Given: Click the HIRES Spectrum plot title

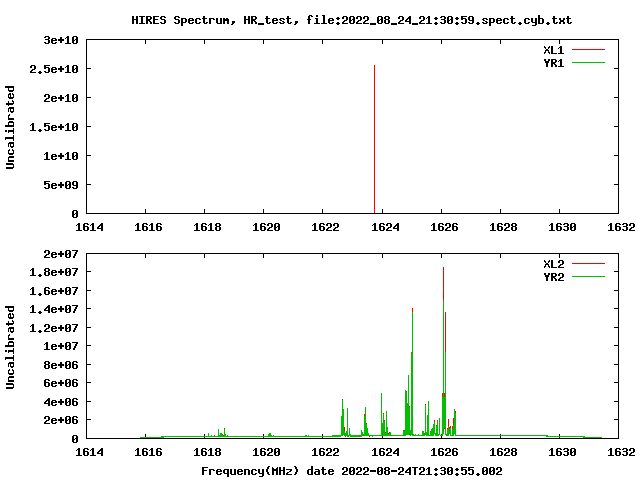Looking at the screenshot, I should (x=351, y=20).
